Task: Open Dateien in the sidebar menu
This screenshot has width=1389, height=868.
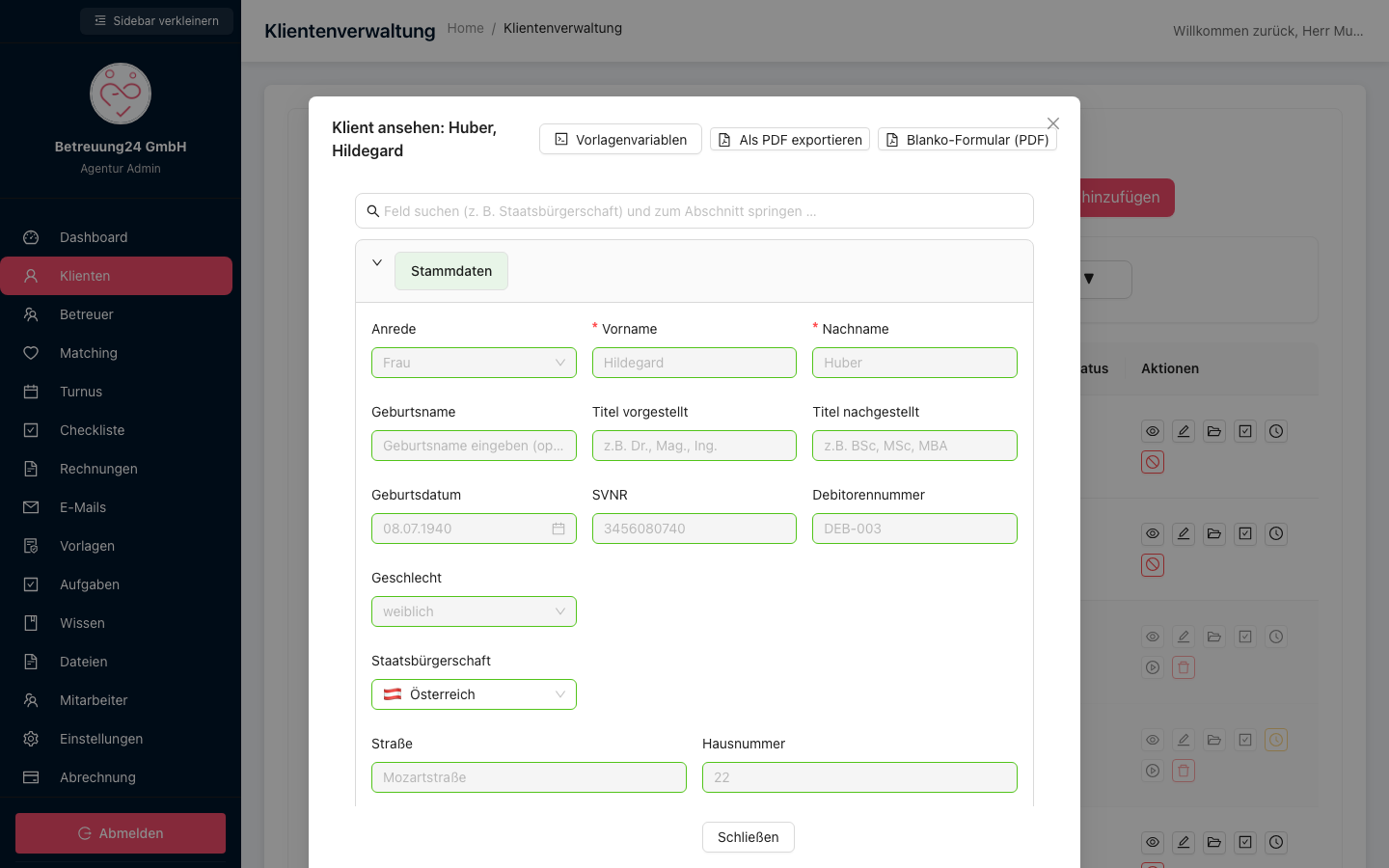Action: click(x=116, y=662)
